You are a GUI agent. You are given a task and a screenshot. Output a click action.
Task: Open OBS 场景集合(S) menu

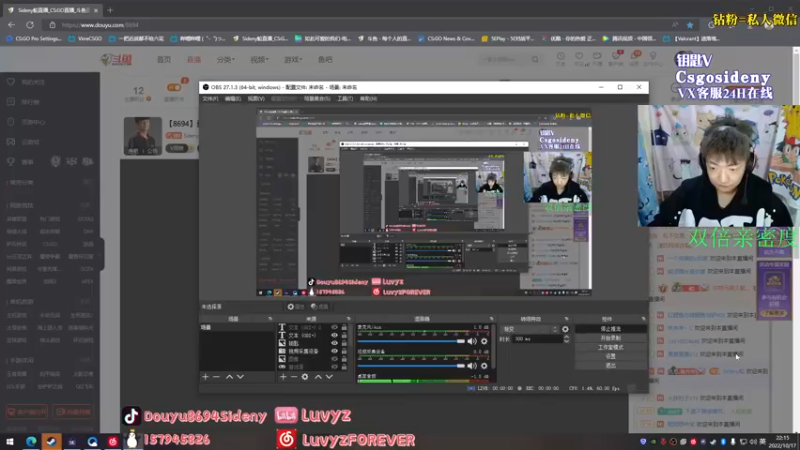317,98
